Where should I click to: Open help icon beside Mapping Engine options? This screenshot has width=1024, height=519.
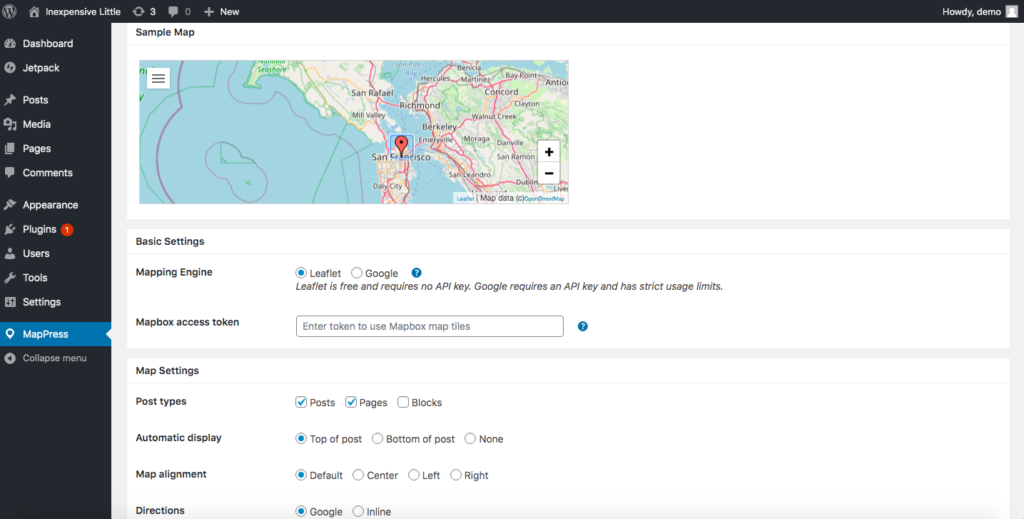click(416, 273)
